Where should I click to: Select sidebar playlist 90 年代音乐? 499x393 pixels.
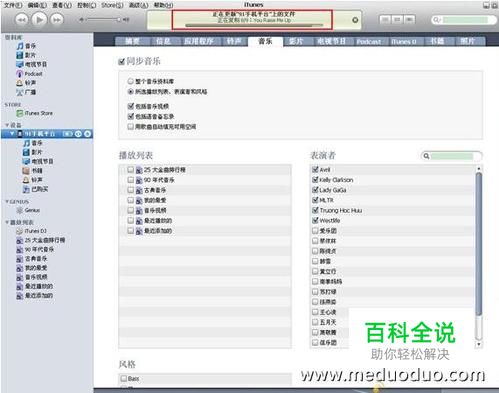tap(35, 249)
